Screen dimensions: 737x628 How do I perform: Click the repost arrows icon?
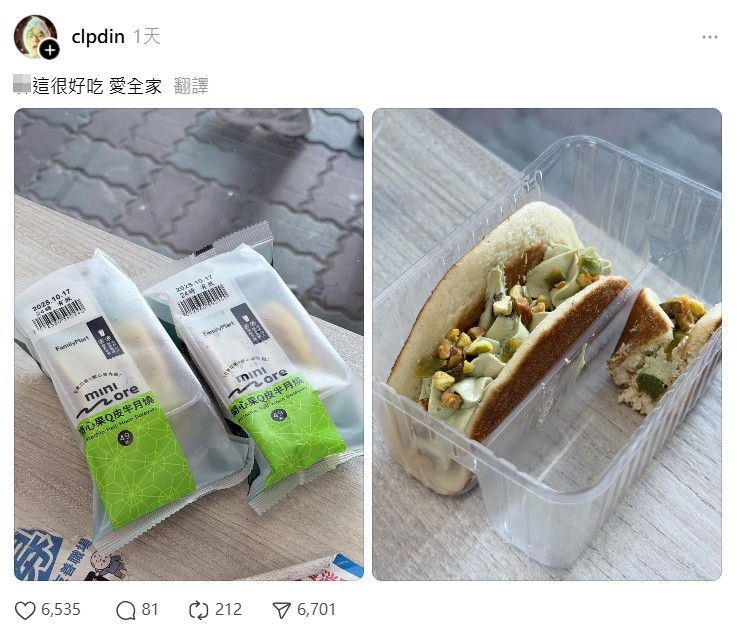pyautogui.click(x=198, y=610)
